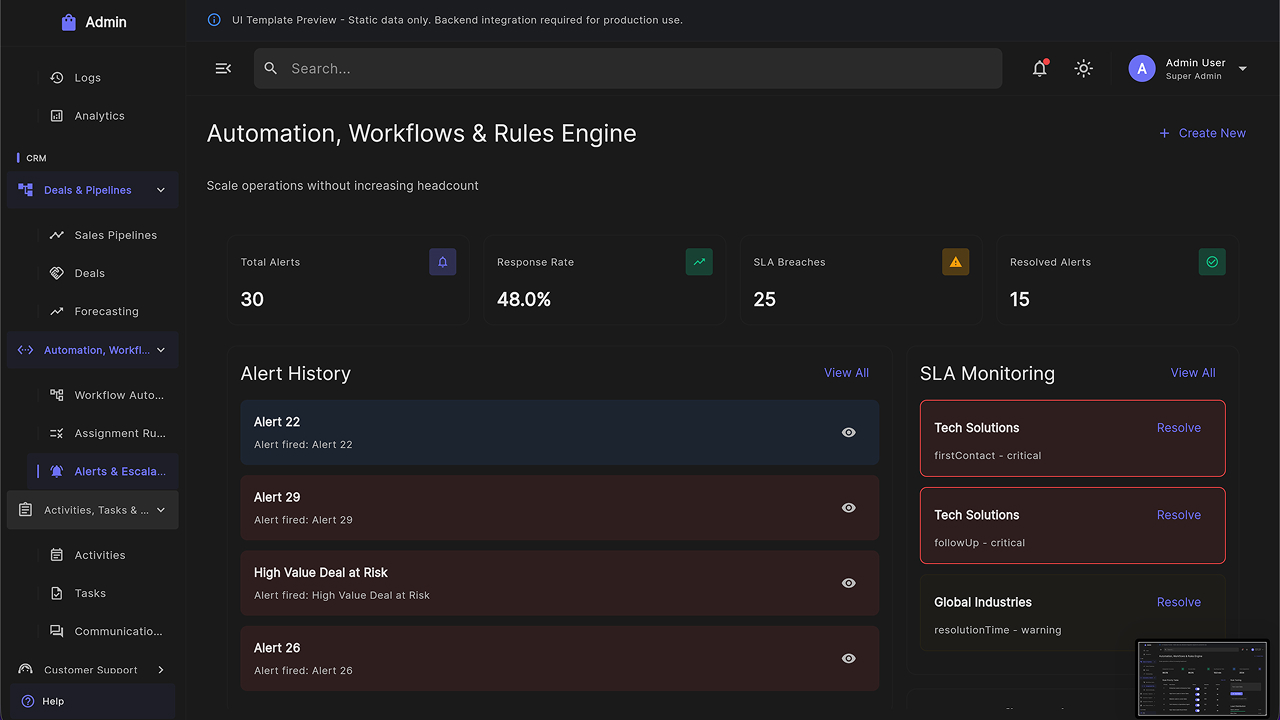Collapse Activities, Tasks section chevron

tap(161, 510)
